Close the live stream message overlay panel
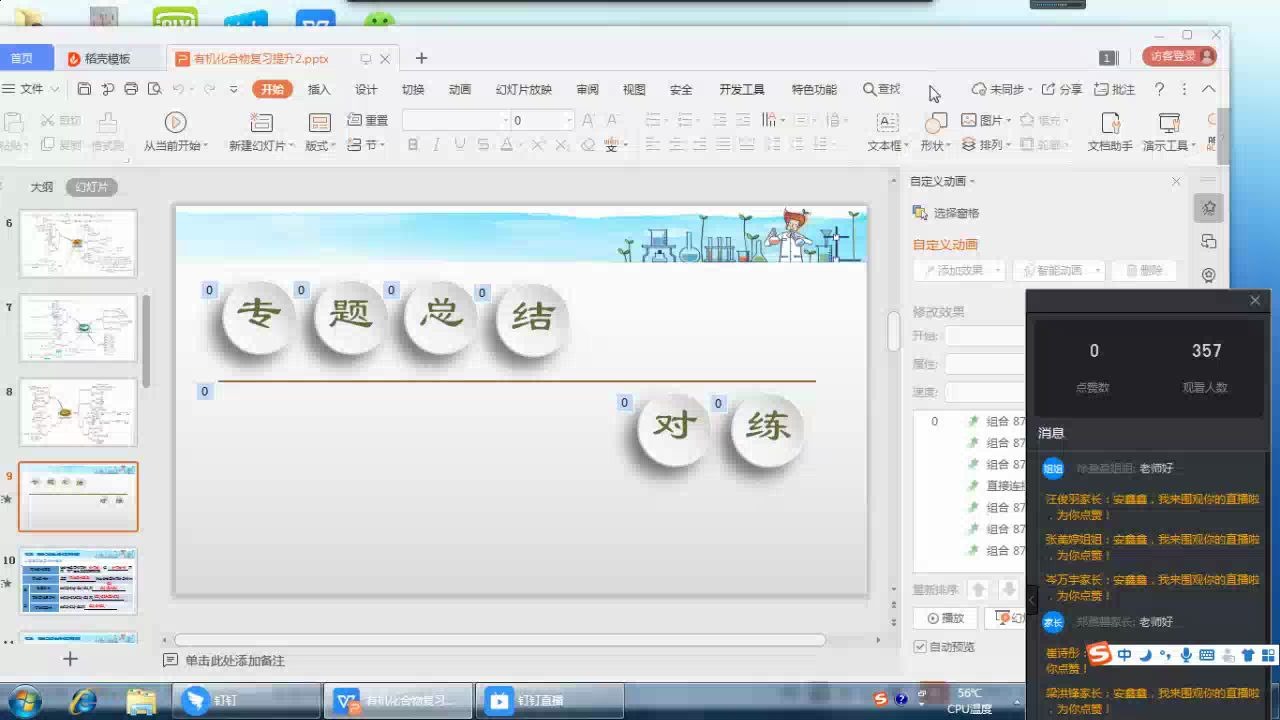The image size is (1280, 720). pos(1255,300)
